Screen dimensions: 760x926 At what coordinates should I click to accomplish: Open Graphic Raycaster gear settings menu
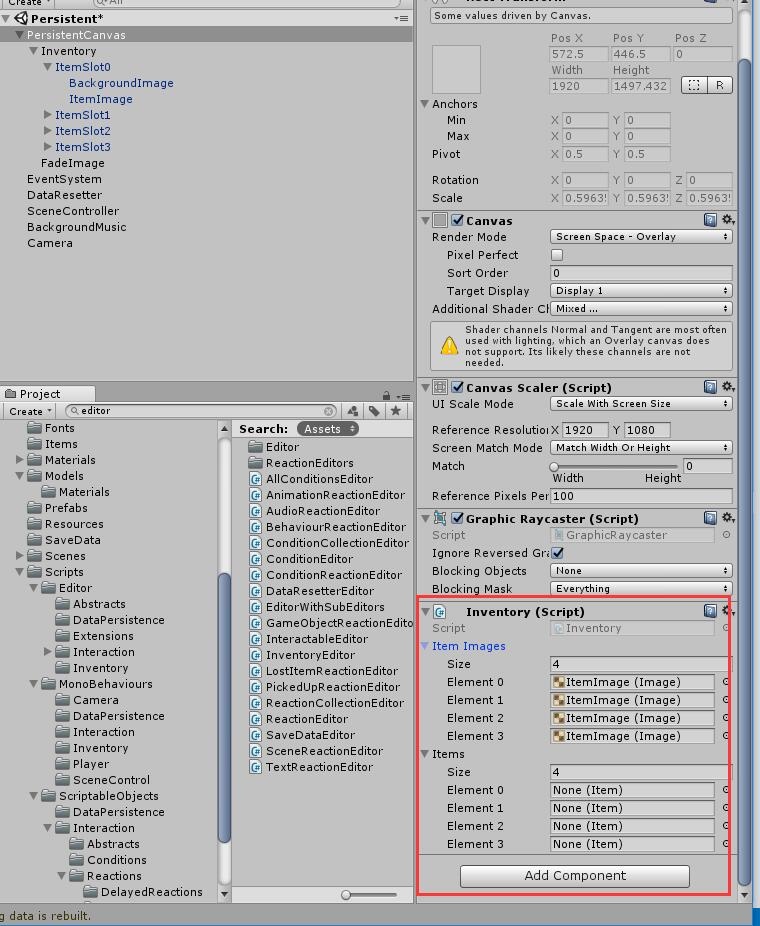point(728,518)
